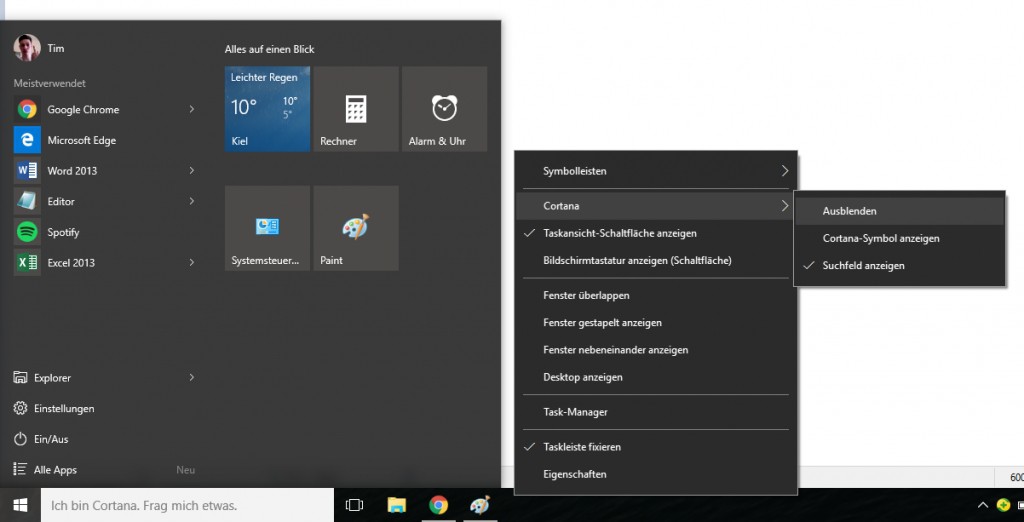Click the Windows Start button on taskbar
This screenshot has width=1024, height=522.
click(20, 505)
